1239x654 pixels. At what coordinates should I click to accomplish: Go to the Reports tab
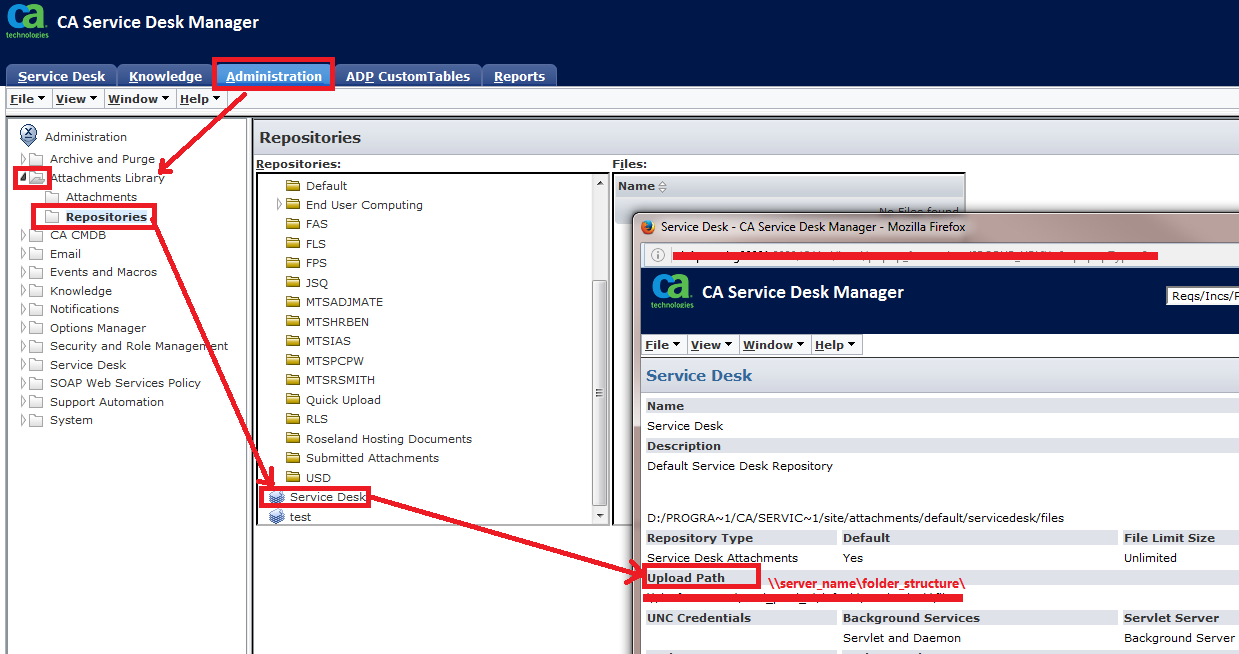[x=520, y=76]
